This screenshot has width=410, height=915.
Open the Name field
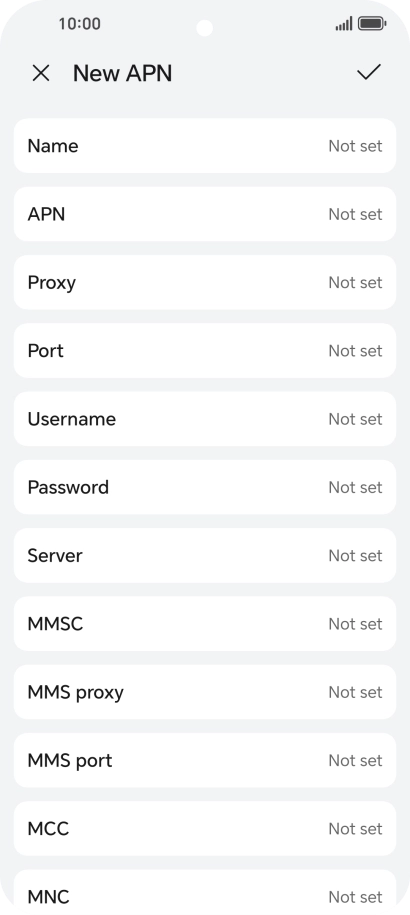[x=205, y=146]
